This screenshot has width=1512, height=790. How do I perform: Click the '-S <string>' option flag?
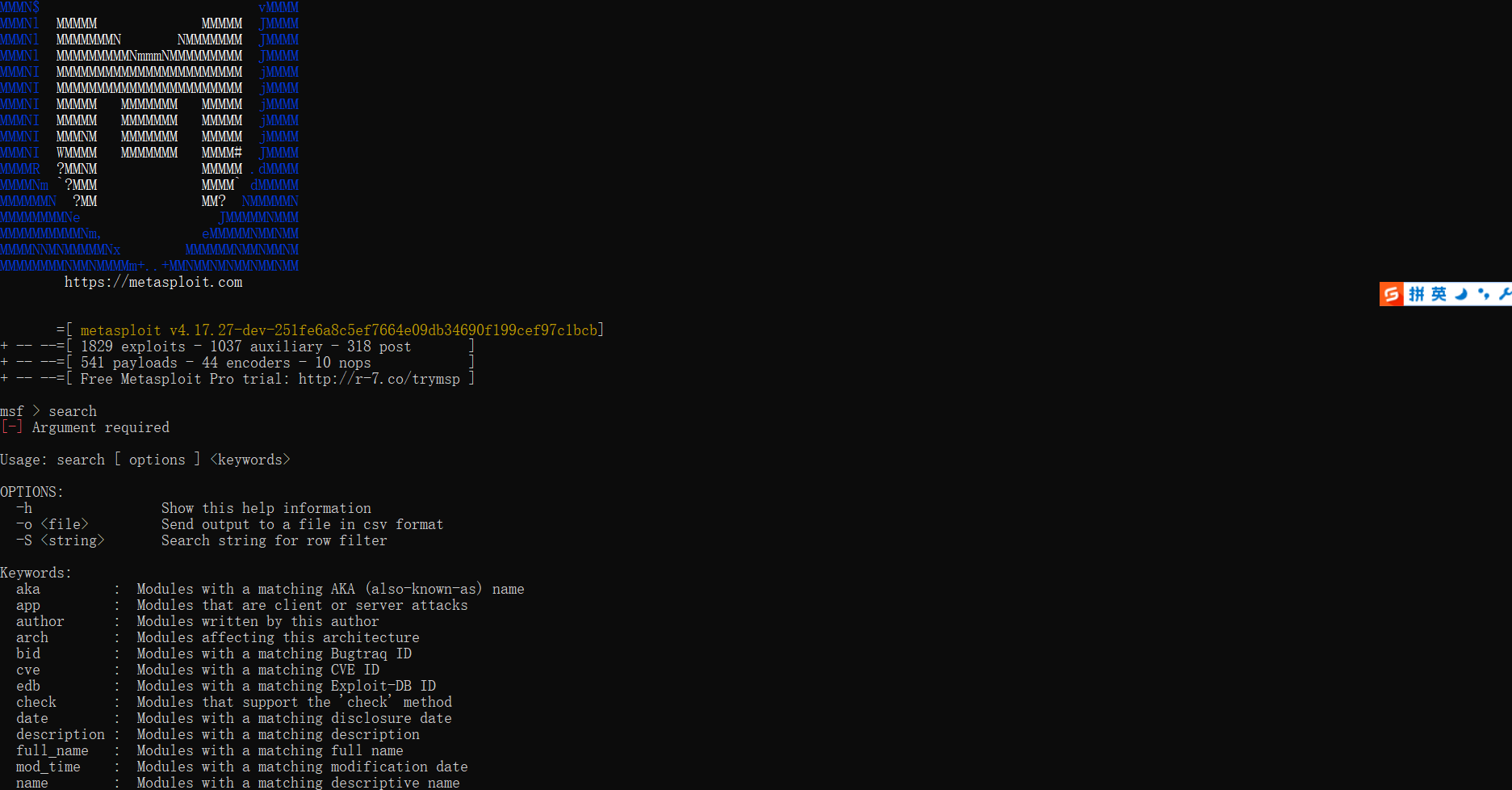pos(61,540)
